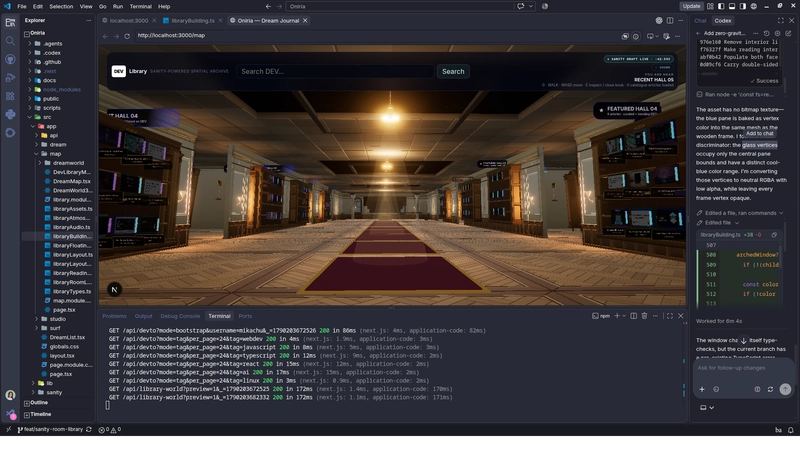Expand the Outline section

(39, 403)
